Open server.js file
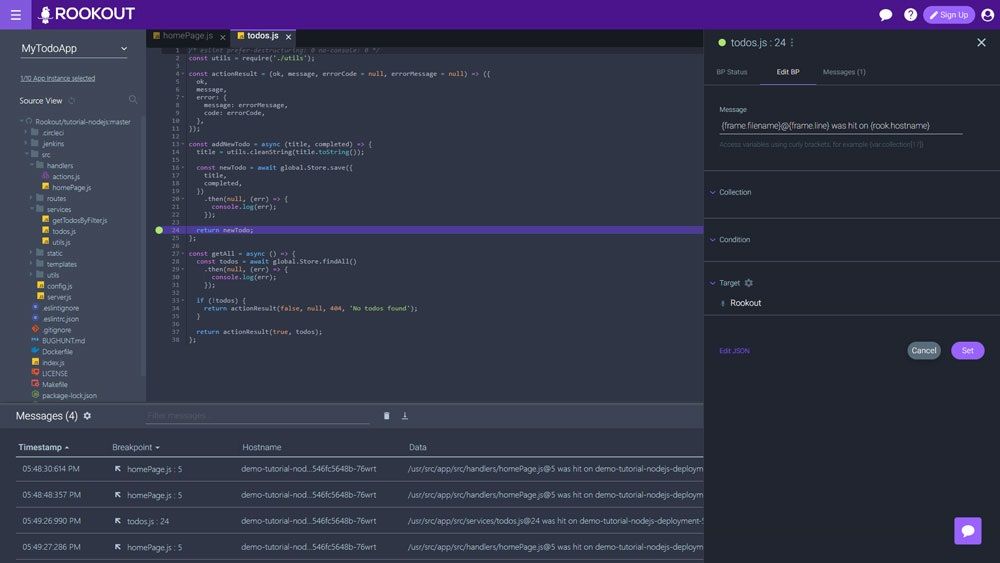This screenshot has width=1000, height=563. (x=58, y=297)
